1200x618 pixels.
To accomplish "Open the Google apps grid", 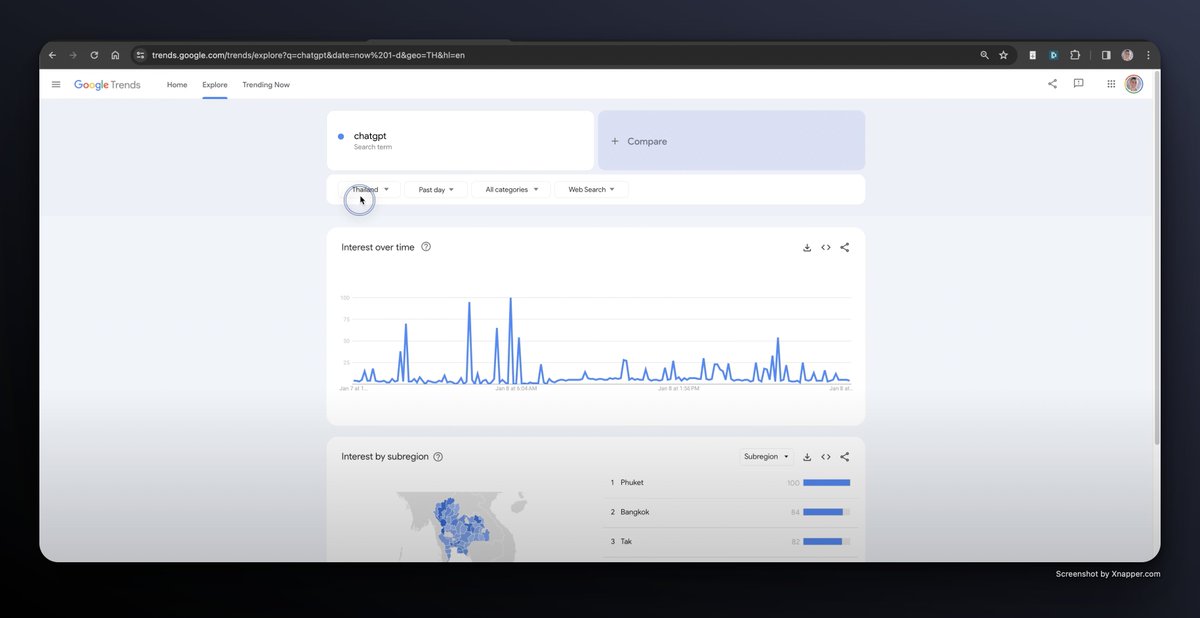I will [x=1111, y=84].
